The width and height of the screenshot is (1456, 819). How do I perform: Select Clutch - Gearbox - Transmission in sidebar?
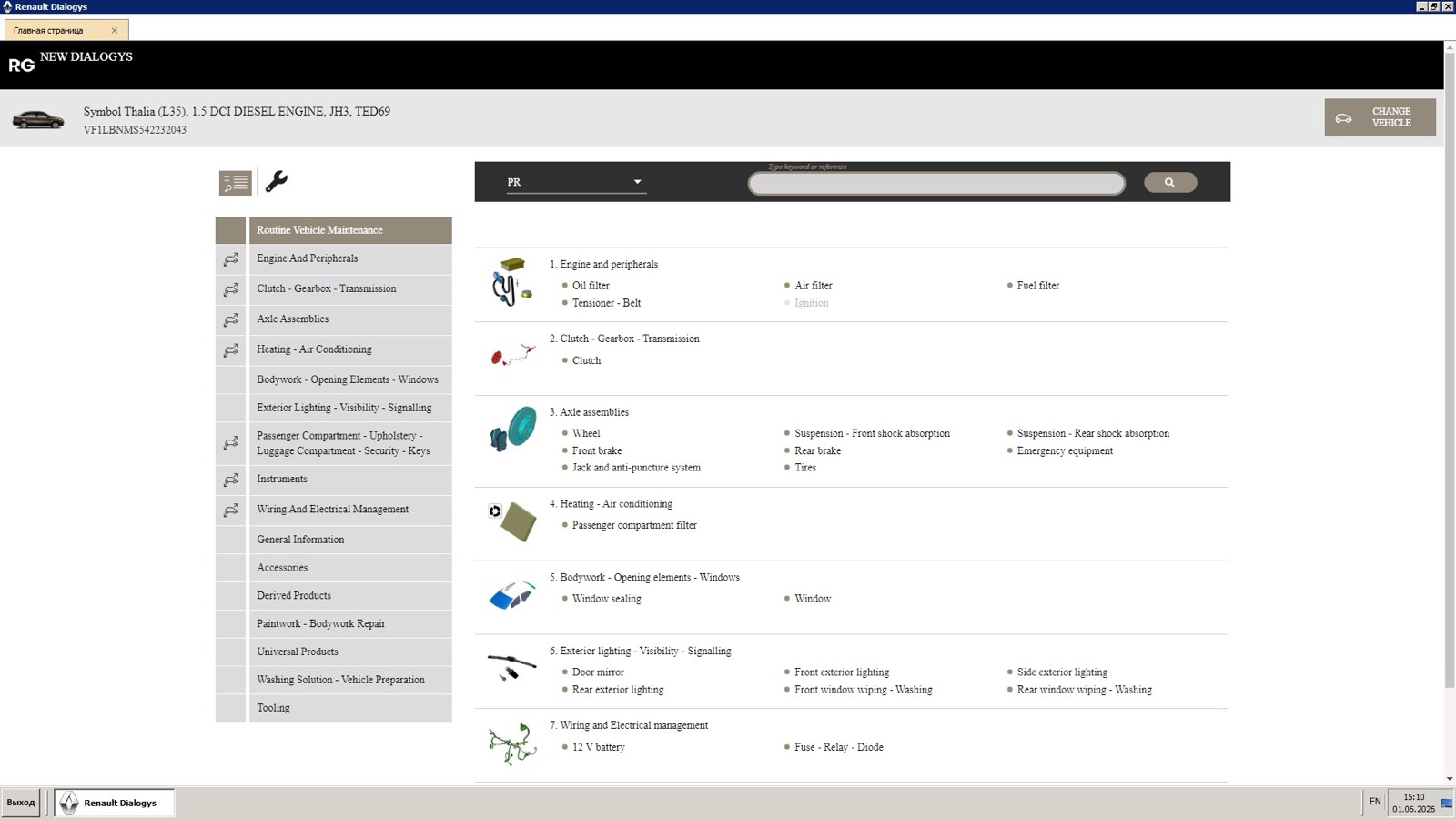click(x=350, y=288)
